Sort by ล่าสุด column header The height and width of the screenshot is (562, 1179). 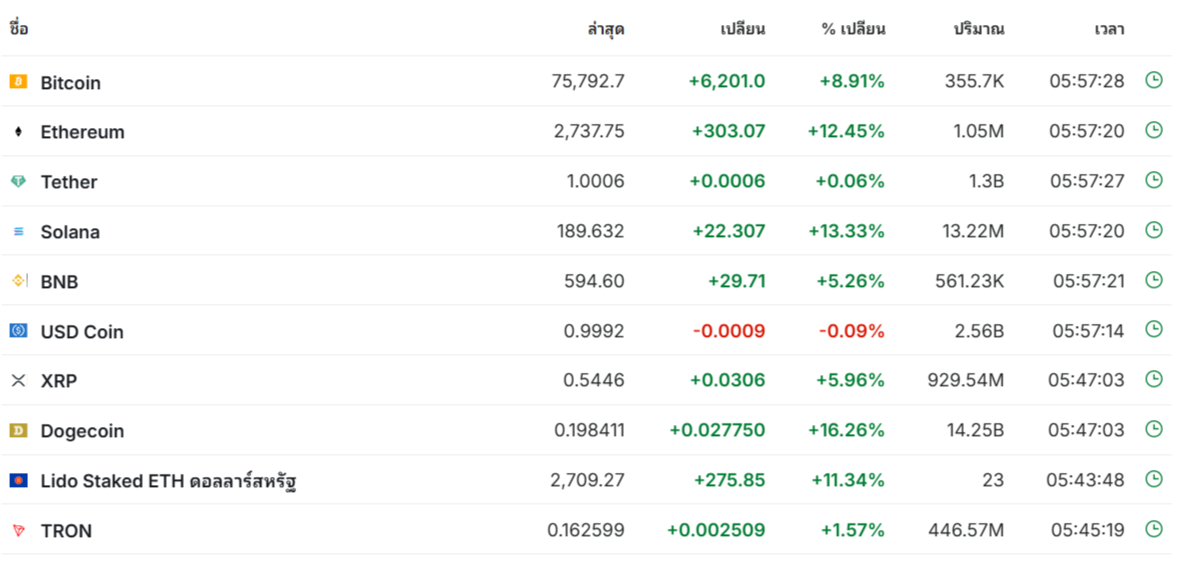click(x=605, y=30)
